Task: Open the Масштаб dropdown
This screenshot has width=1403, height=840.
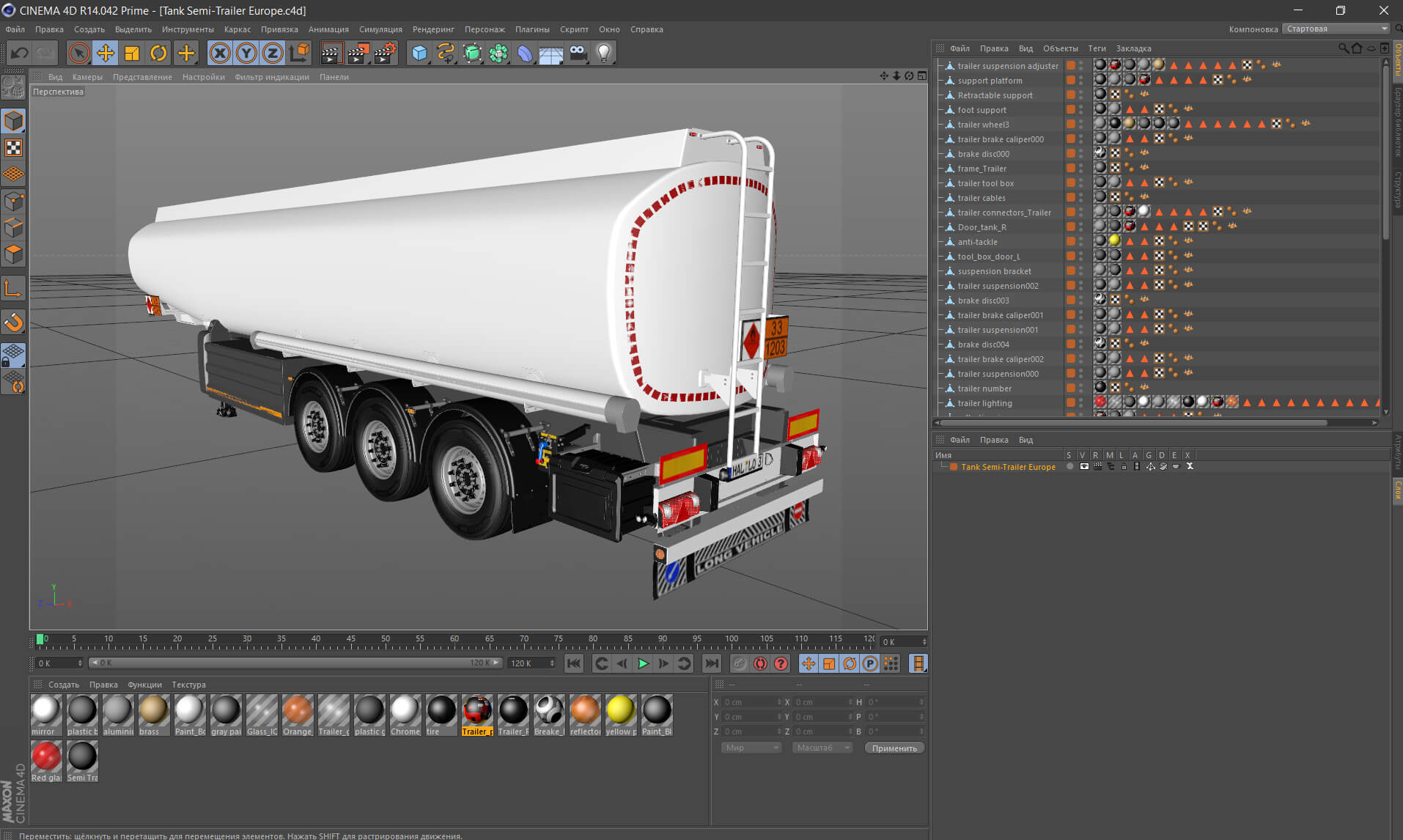Action: pyautogui.click(x=822, y=748)
